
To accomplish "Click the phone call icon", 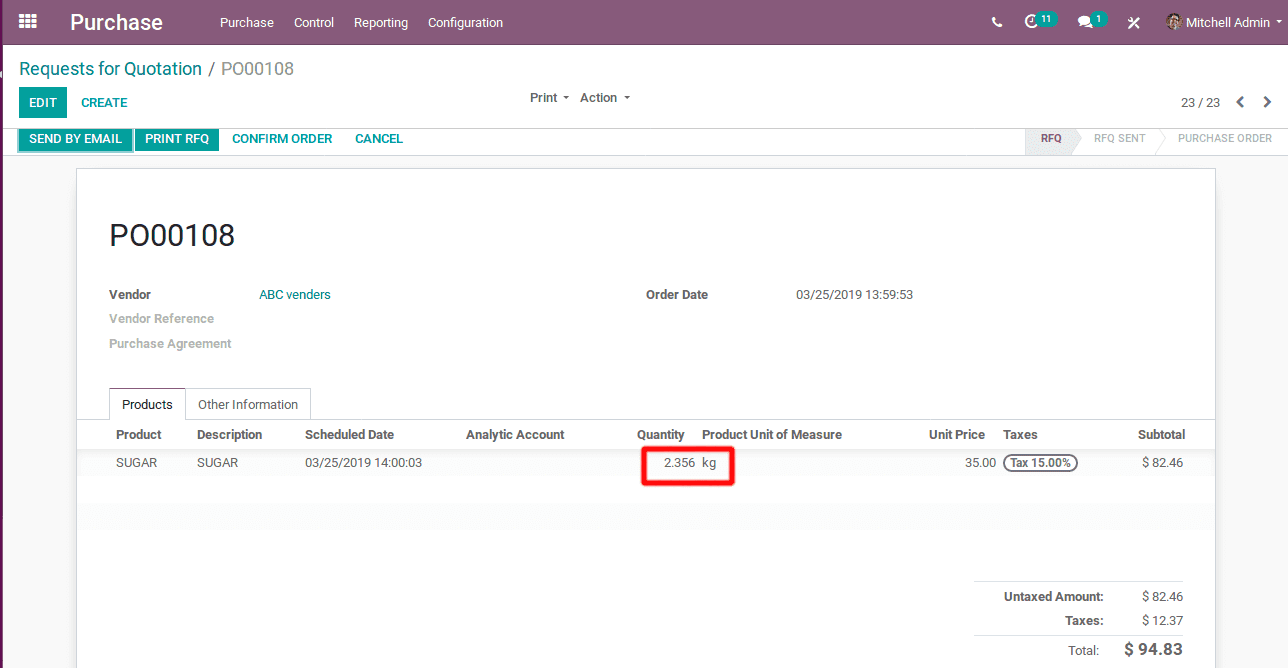I will coord(996,22).
